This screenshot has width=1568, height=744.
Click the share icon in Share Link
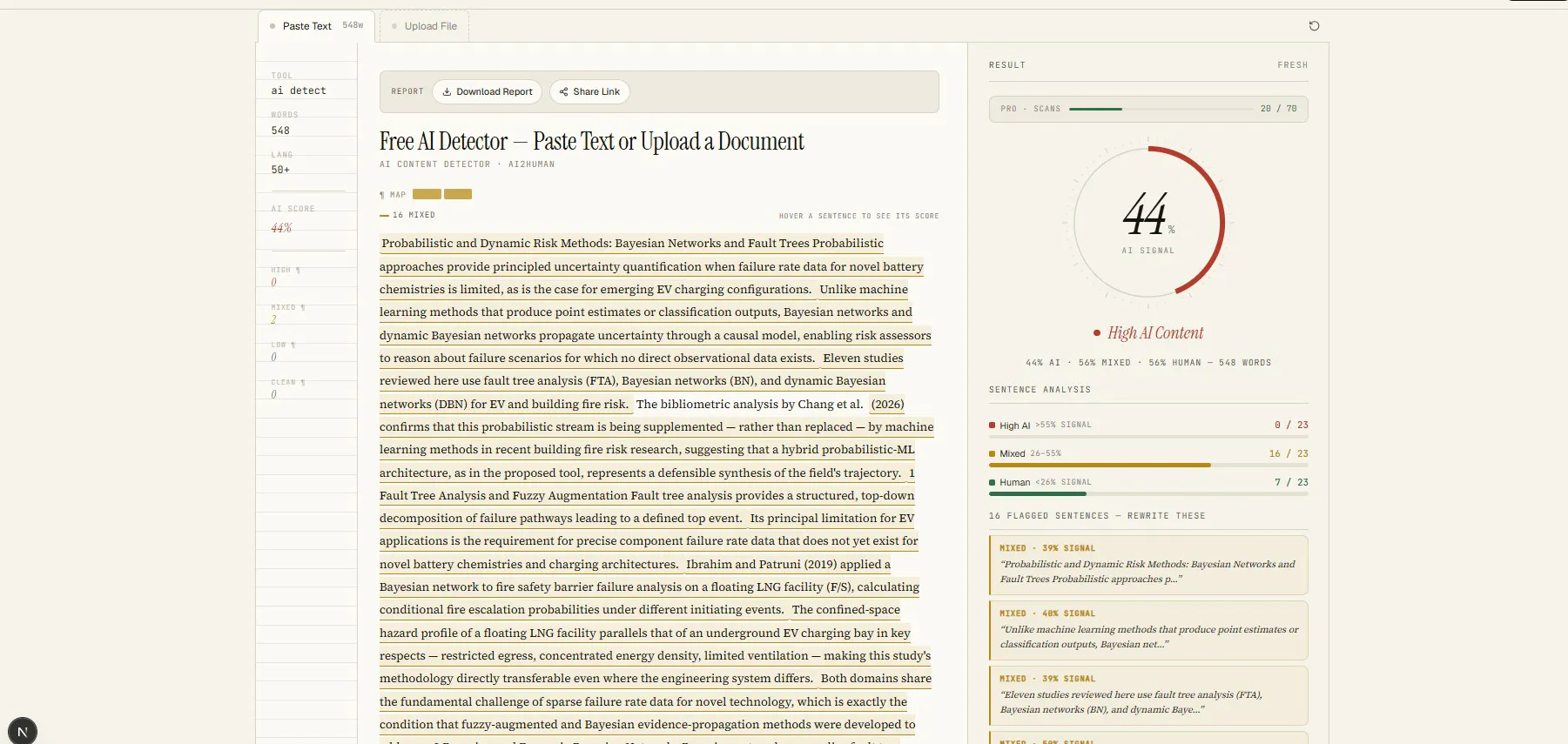pos(563,91)
